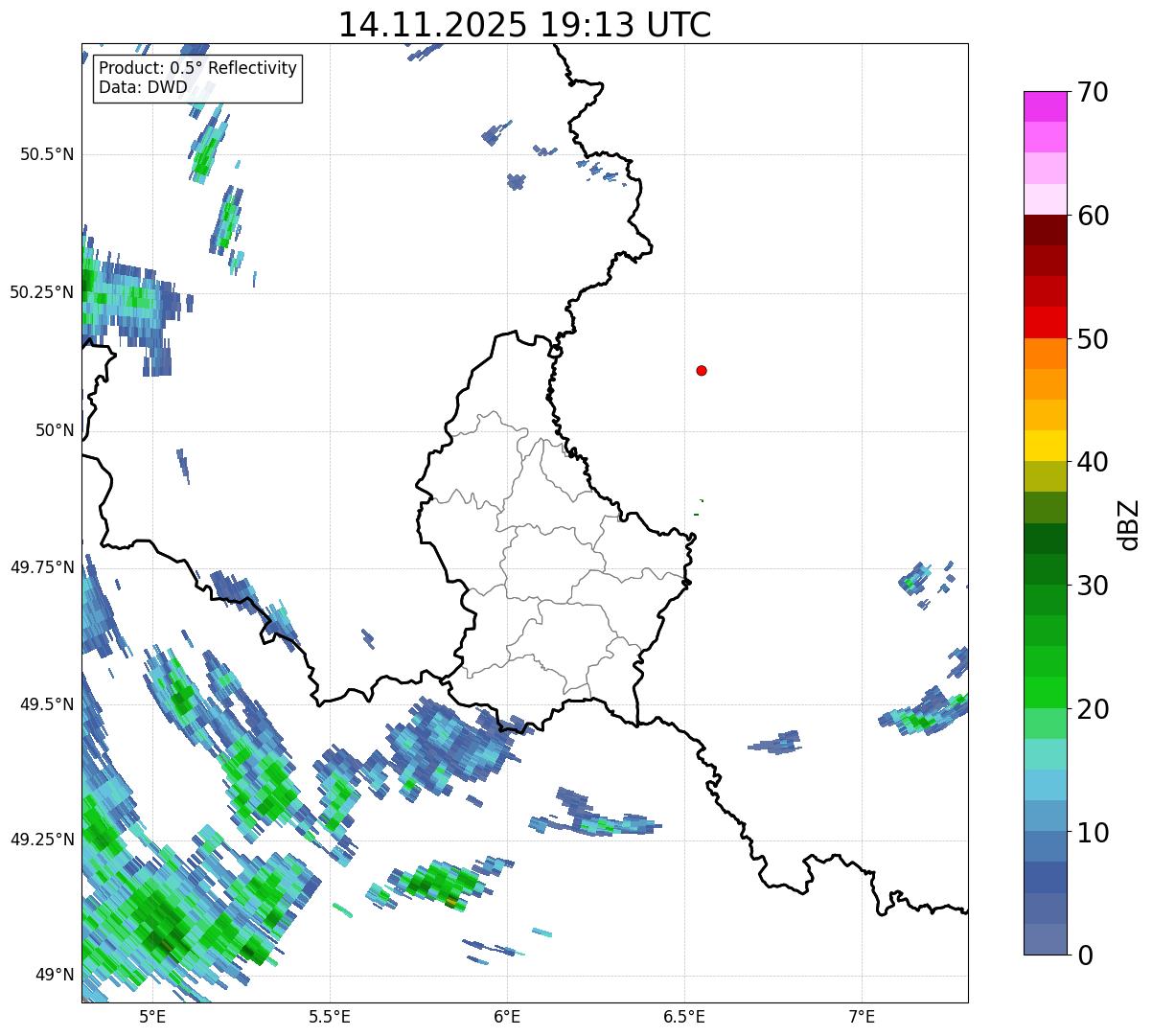1152x1036 pixels.
Task: Click the dBZ colorbar axis label
Action: [x=1129, y=524]
